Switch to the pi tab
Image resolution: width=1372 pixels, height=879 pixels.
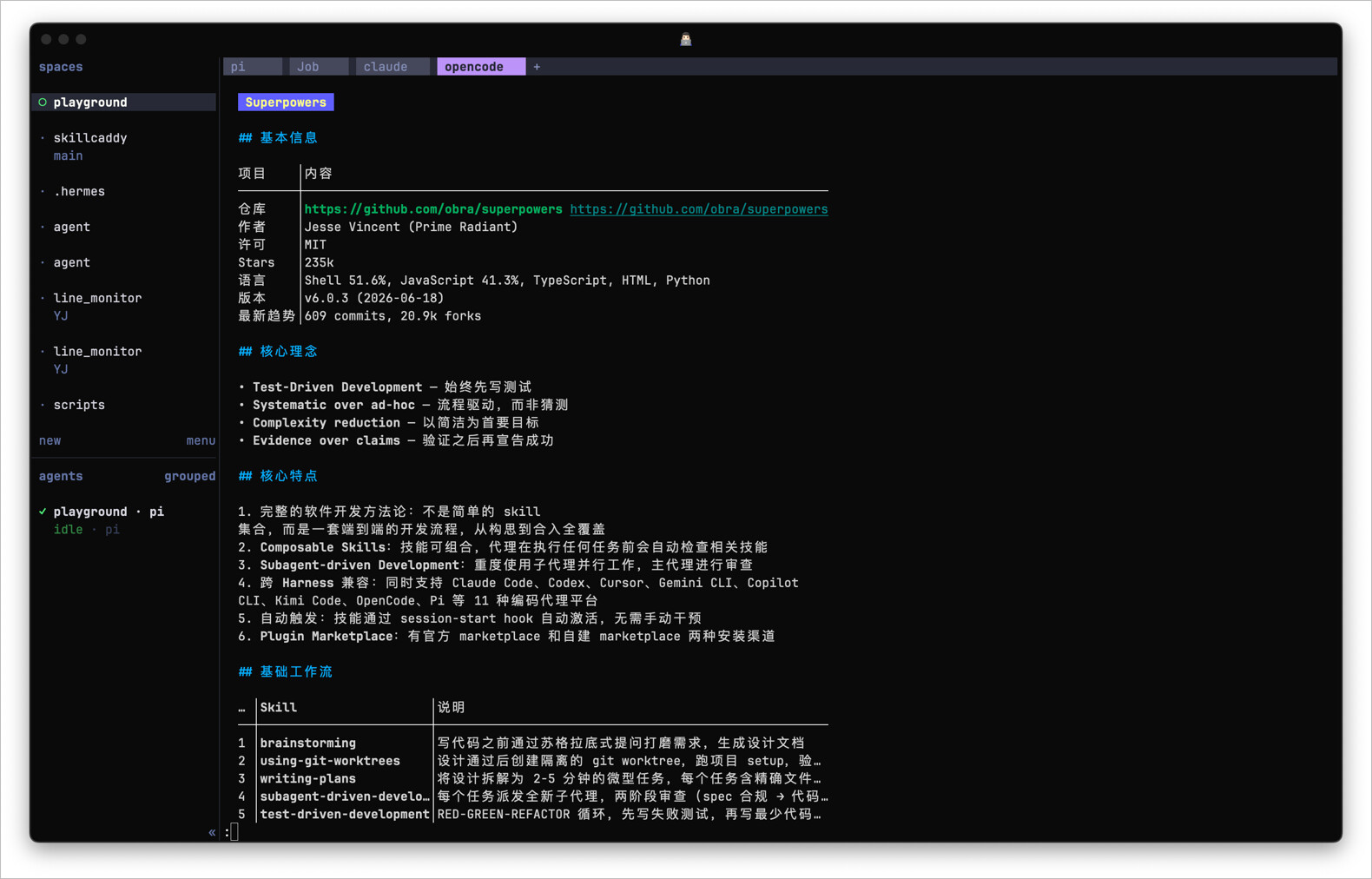tap(253, 67)
